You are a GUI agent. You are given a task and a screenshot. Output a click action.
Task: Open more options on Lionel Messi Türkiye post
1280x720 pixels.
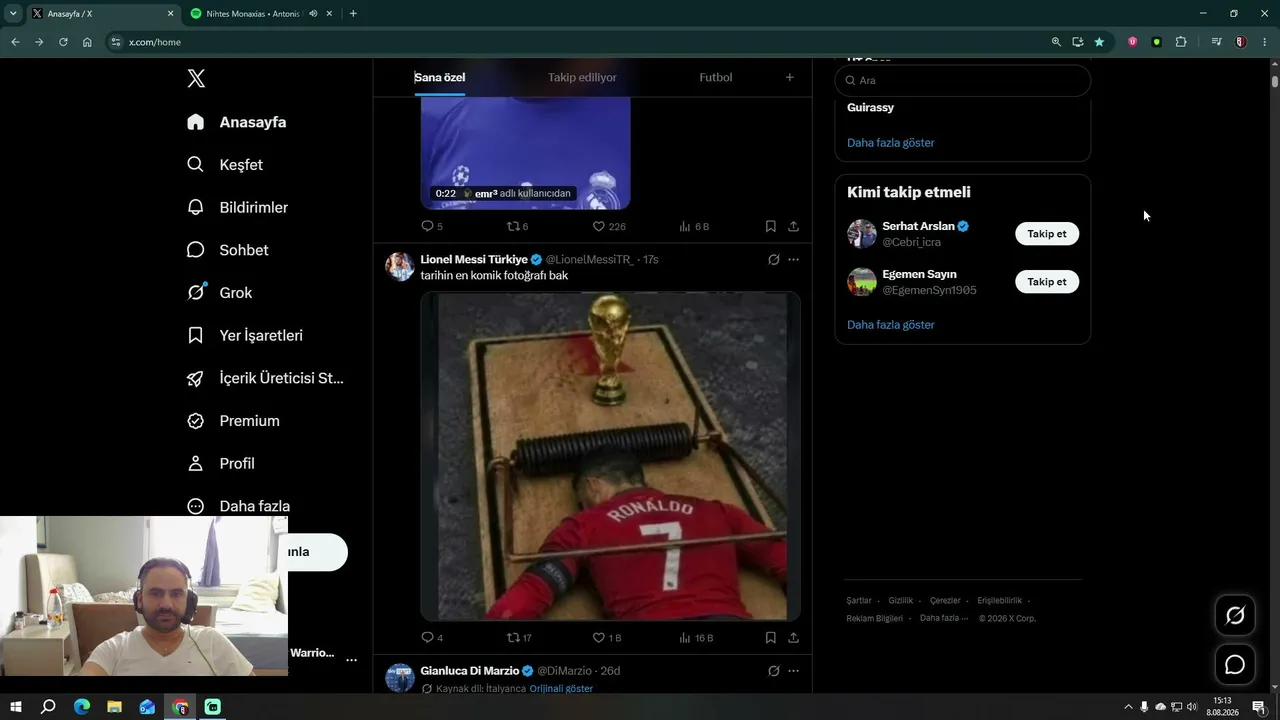[793, 260]
